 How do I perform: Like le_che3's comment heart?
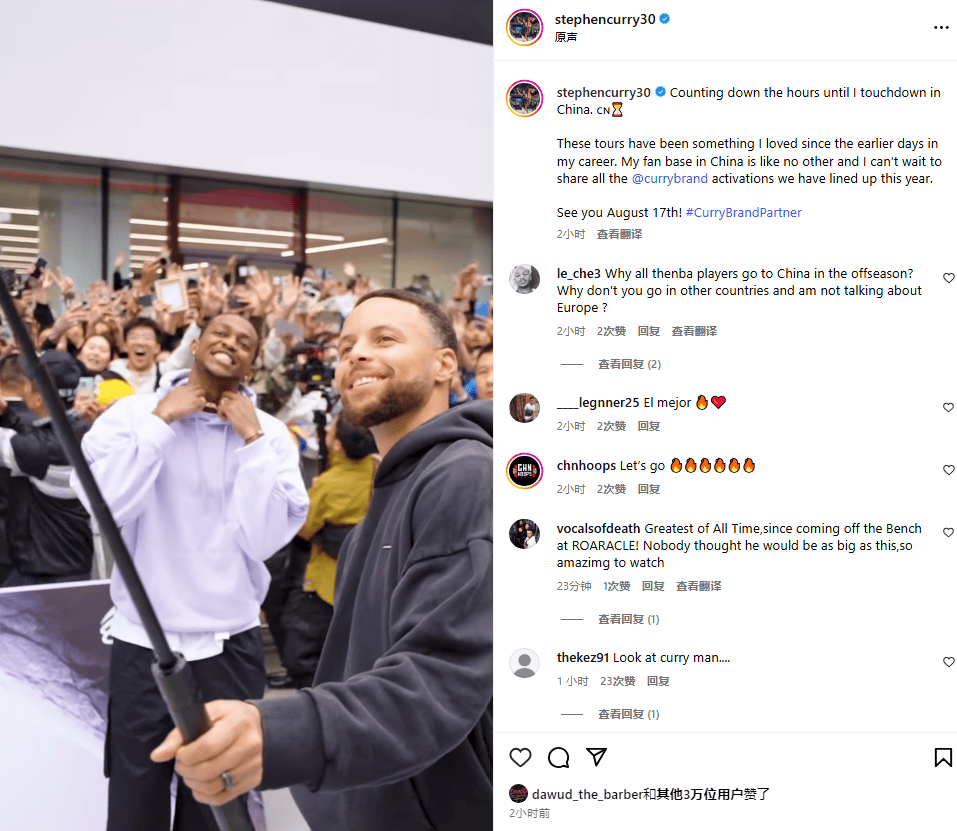coord(948,278)
